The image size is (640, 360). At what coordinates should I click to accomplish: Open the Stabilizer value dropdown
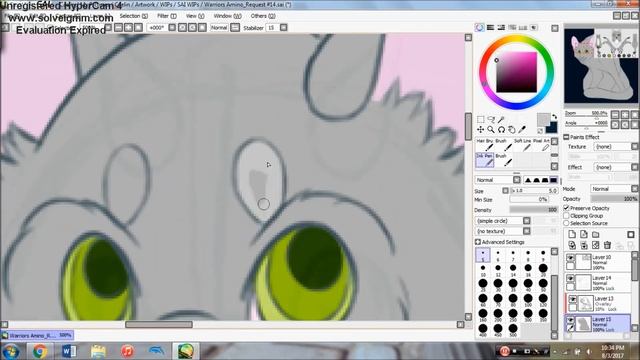click(x=284, y=28)
